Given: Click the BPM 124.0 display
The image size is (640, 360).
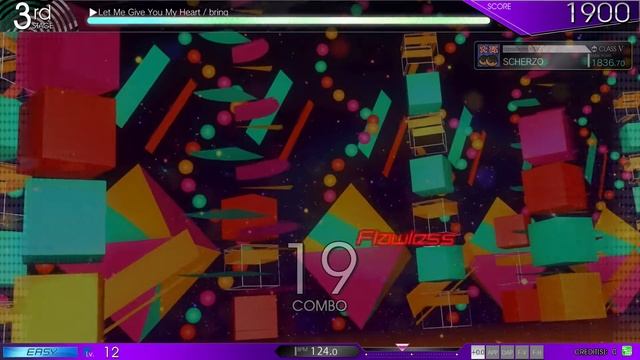Looking at the screenshot, I should click(318, 351).
